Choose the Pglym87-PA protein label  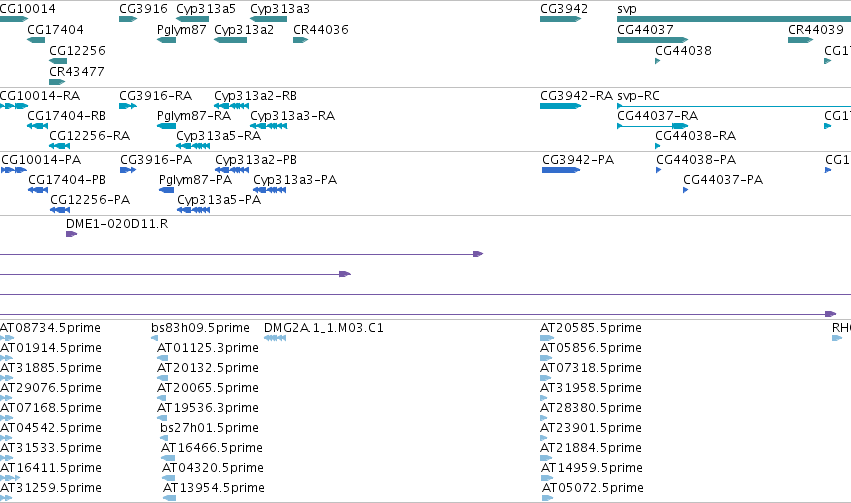coord(195,180)
